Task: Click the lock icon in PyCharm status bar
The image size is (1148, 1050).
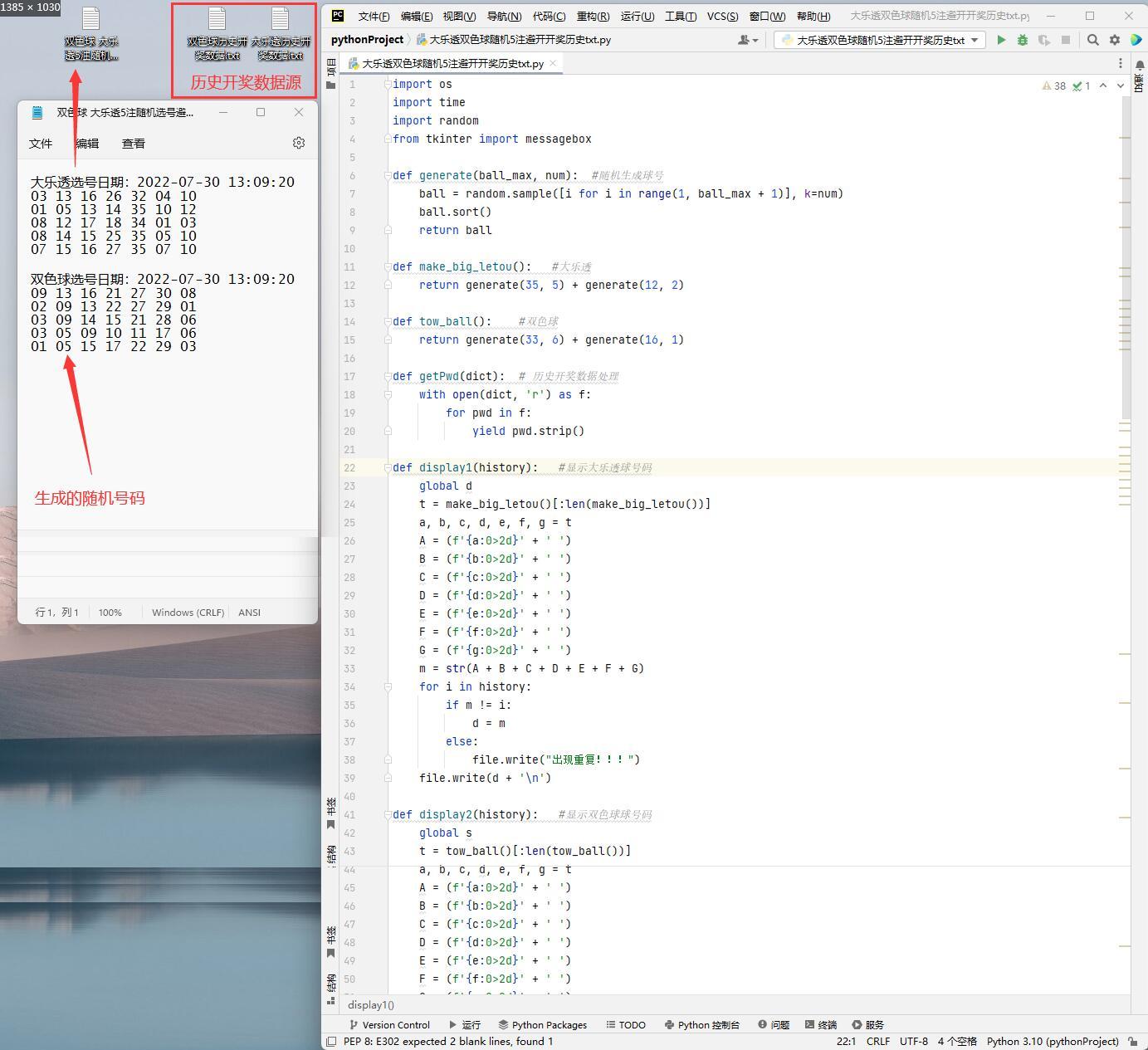Action: tap(1133, 1041)
